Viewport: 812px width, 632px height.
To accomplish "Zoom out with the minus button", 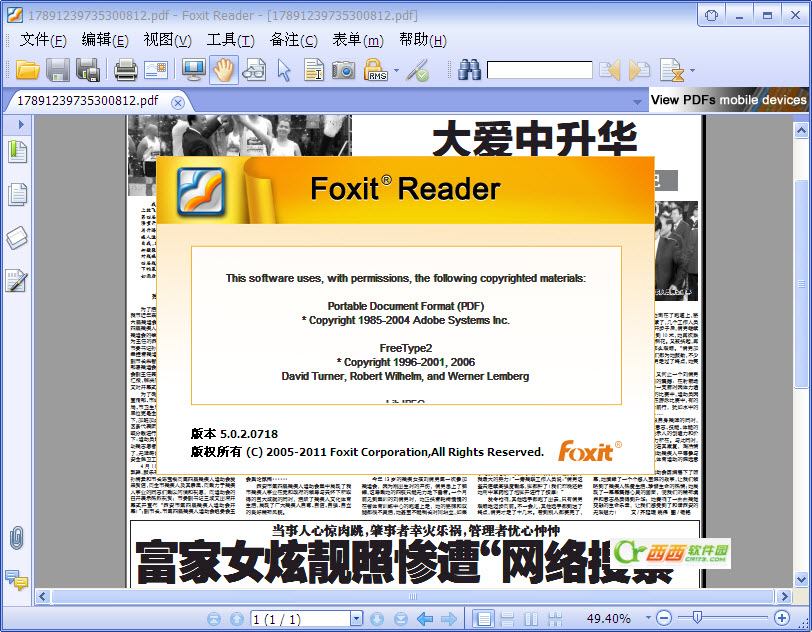I will click(x=664, y=617).
